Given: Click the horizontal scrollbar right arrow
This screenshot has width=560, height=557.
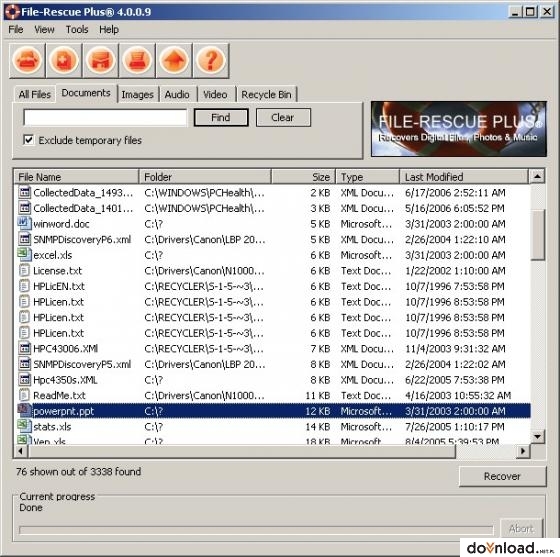Looking at the screenshot, I should (x=523, y=451).
